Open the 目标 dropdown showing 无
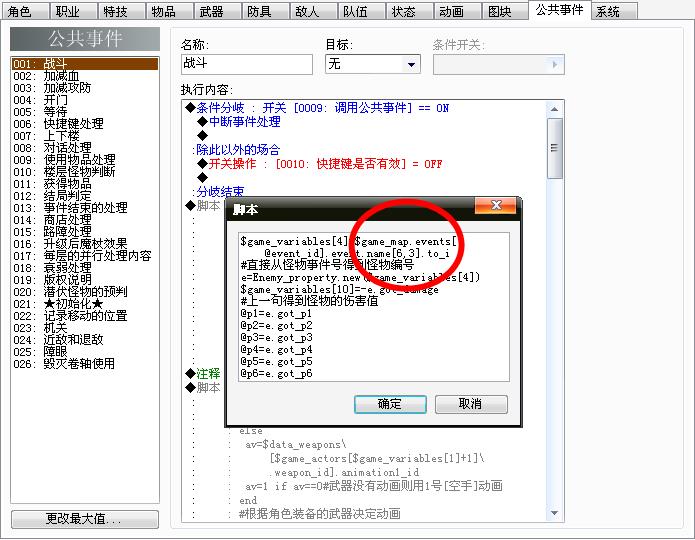Image resolution: width=695 pixels, height=540 pixels. pos(372,64)
